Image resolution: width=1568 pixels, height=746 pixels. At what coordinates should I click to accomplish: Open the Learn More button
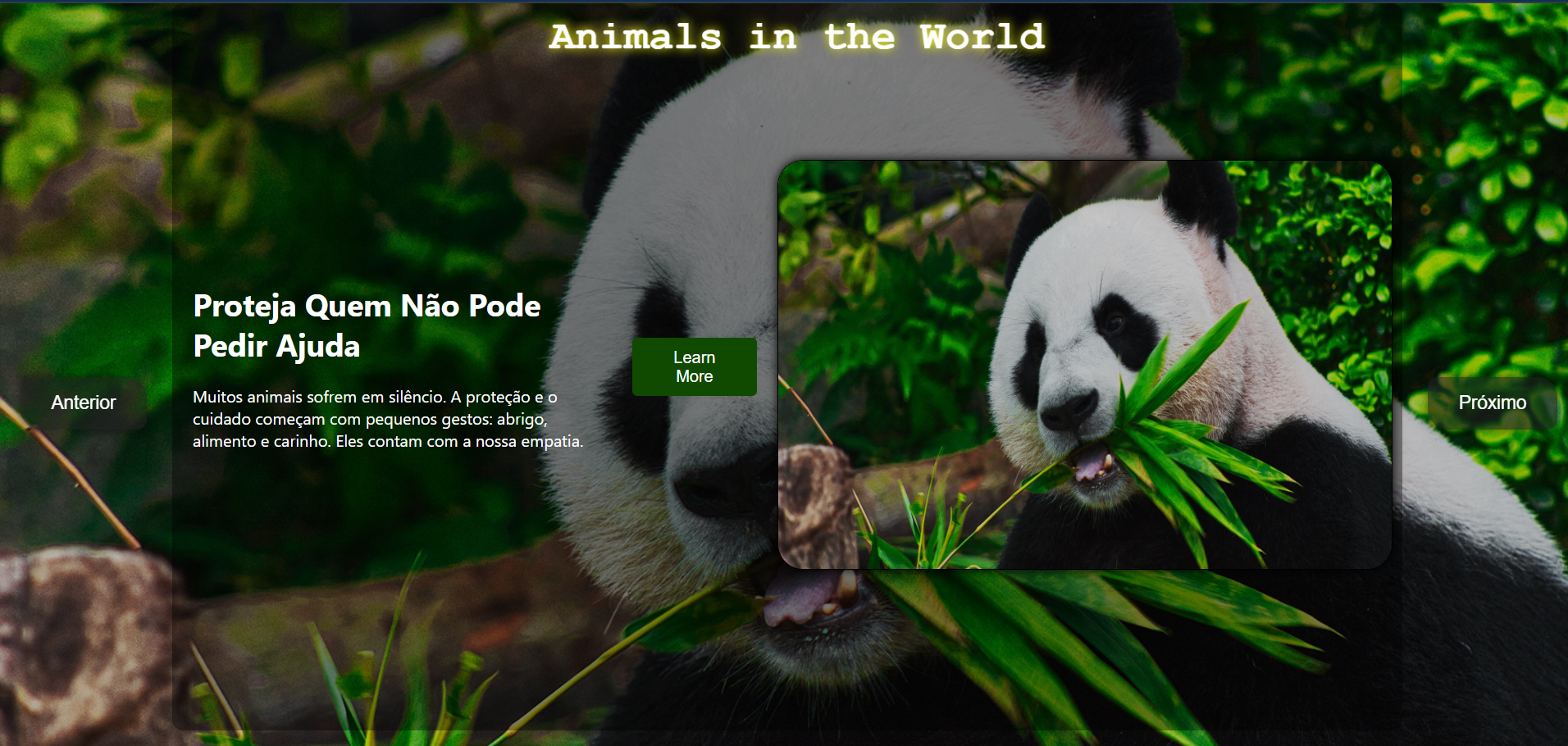pos(694,366)
